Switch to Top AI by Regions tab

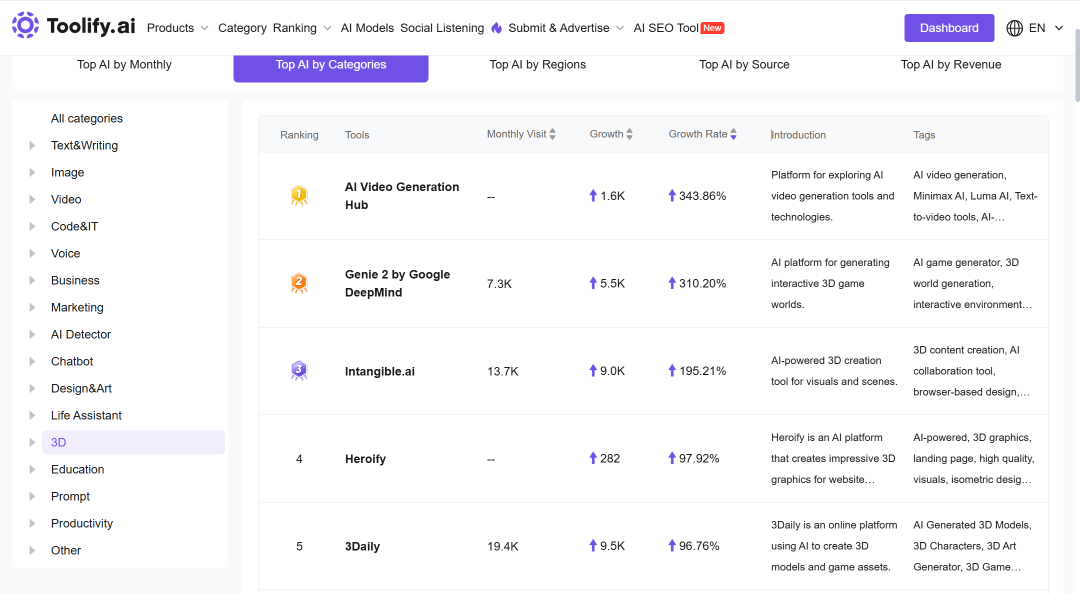tap(537, 65)
